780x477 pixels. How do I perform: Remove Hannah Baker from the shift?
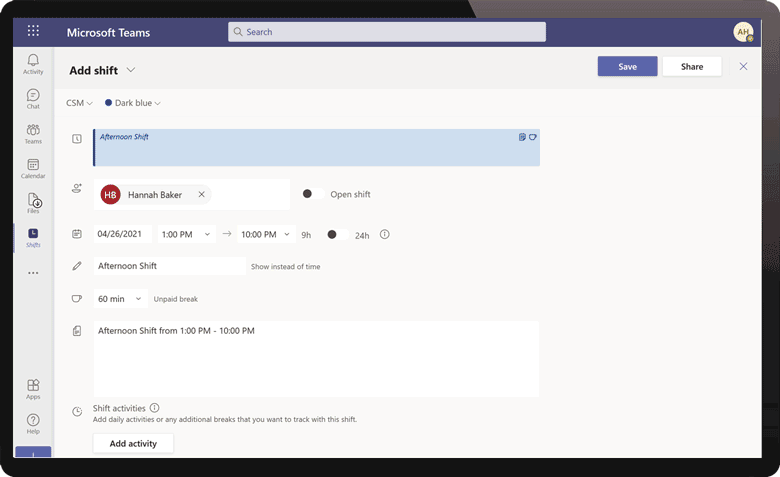[x=201, y=195]
